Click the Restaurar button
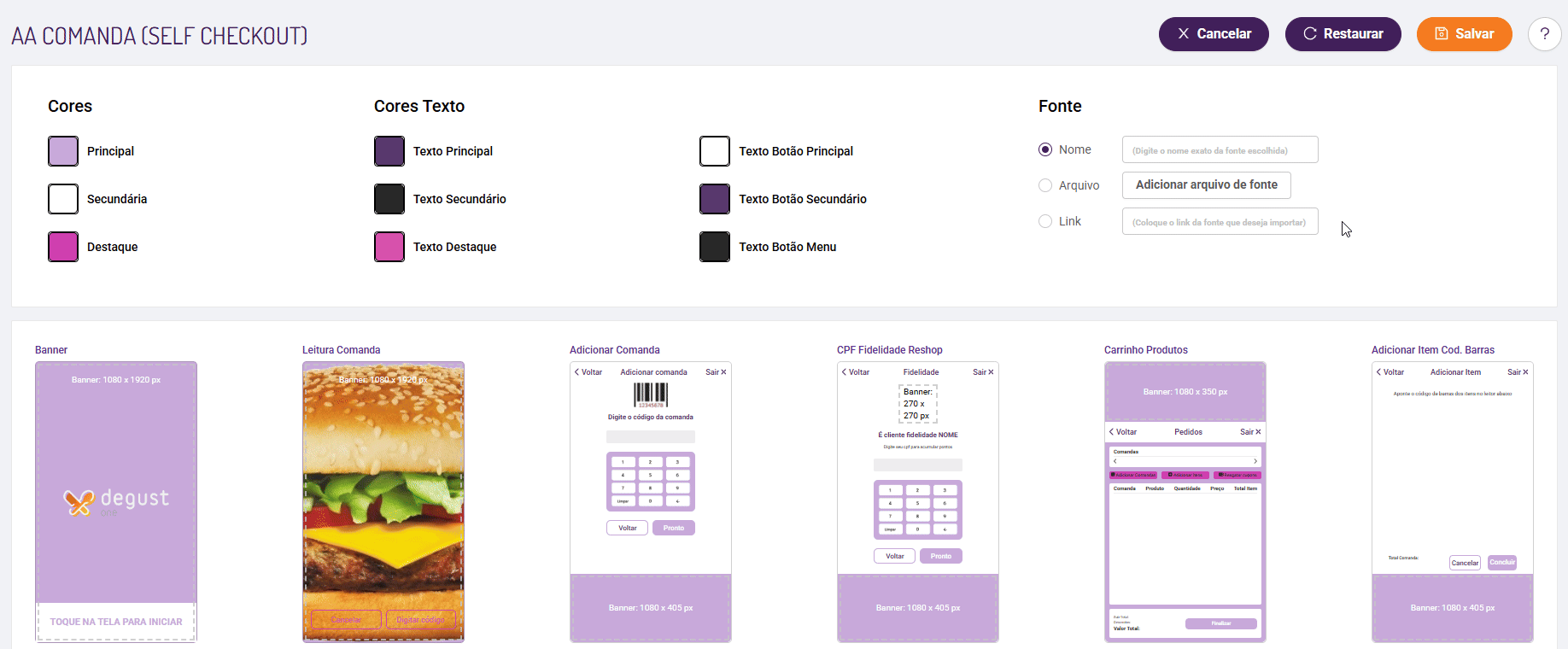 coord(1343,34)
